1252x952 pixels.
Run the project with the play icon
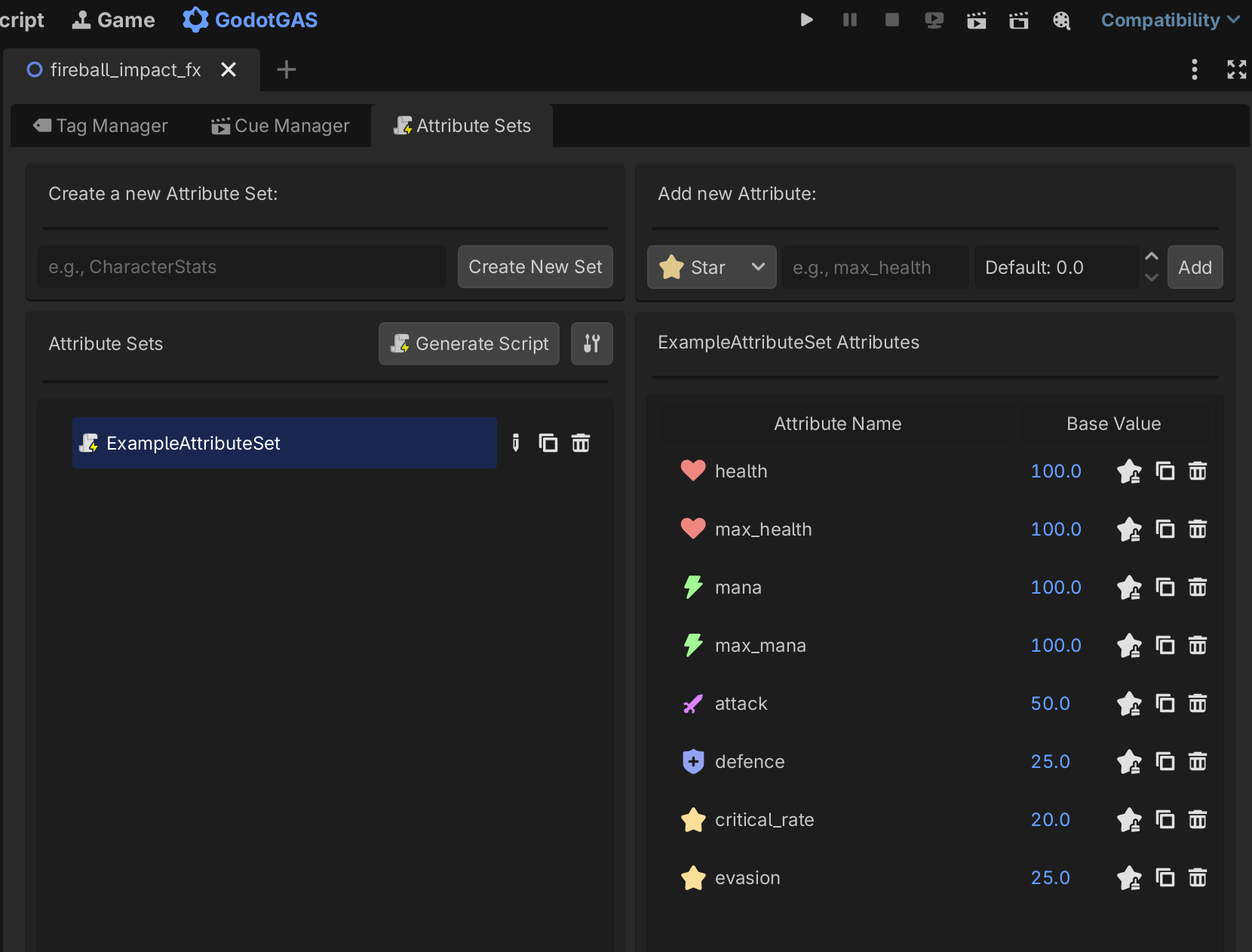coord(806,20)
